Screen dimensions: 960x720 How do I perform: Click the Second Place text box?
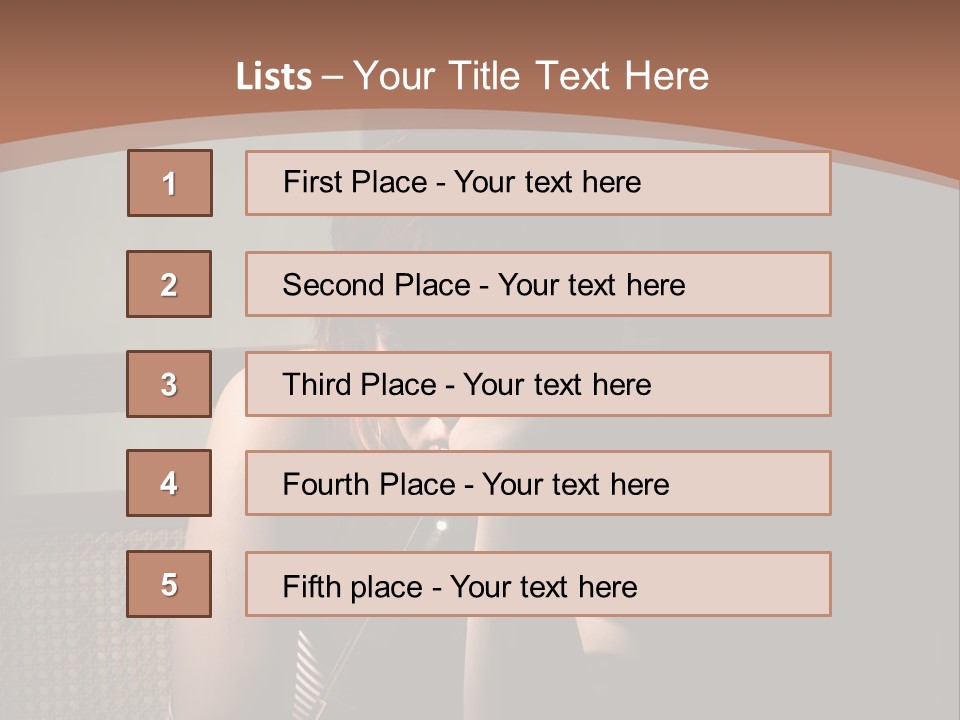538,284
